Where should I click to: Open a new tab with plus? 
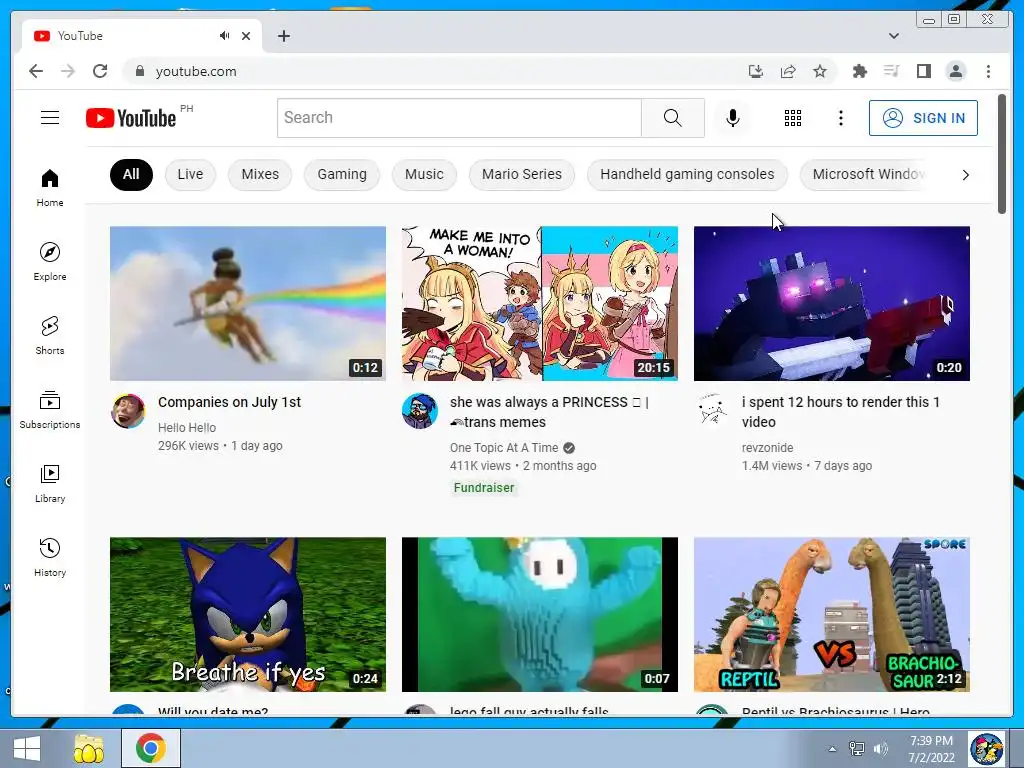(283, 36)
